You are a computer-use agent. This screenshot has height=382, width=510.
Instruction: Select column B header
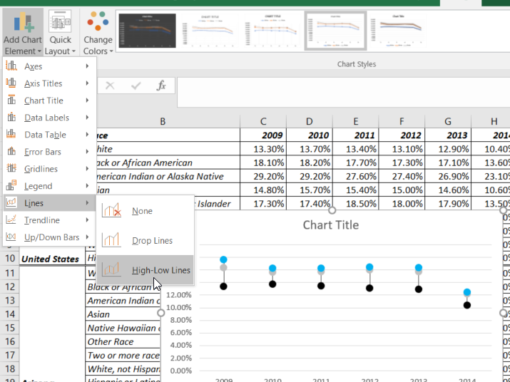(163, 121)
